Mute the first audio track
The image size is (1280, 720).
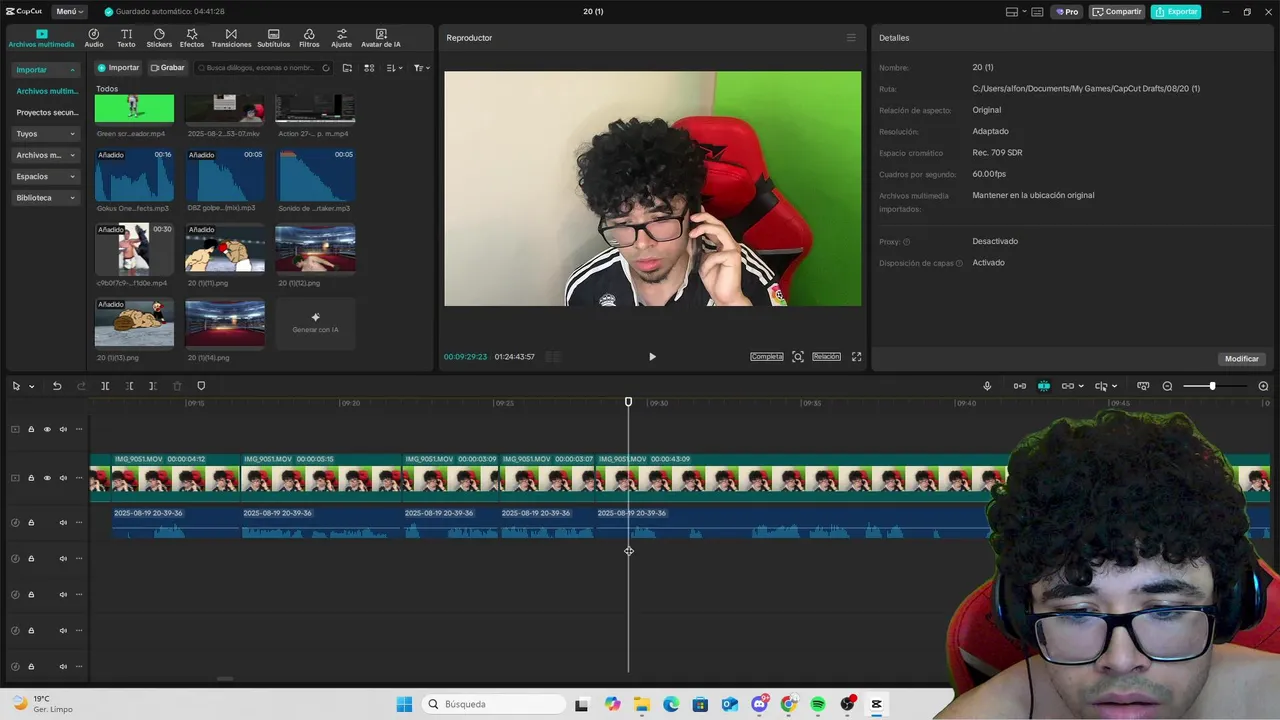(63, 523)
